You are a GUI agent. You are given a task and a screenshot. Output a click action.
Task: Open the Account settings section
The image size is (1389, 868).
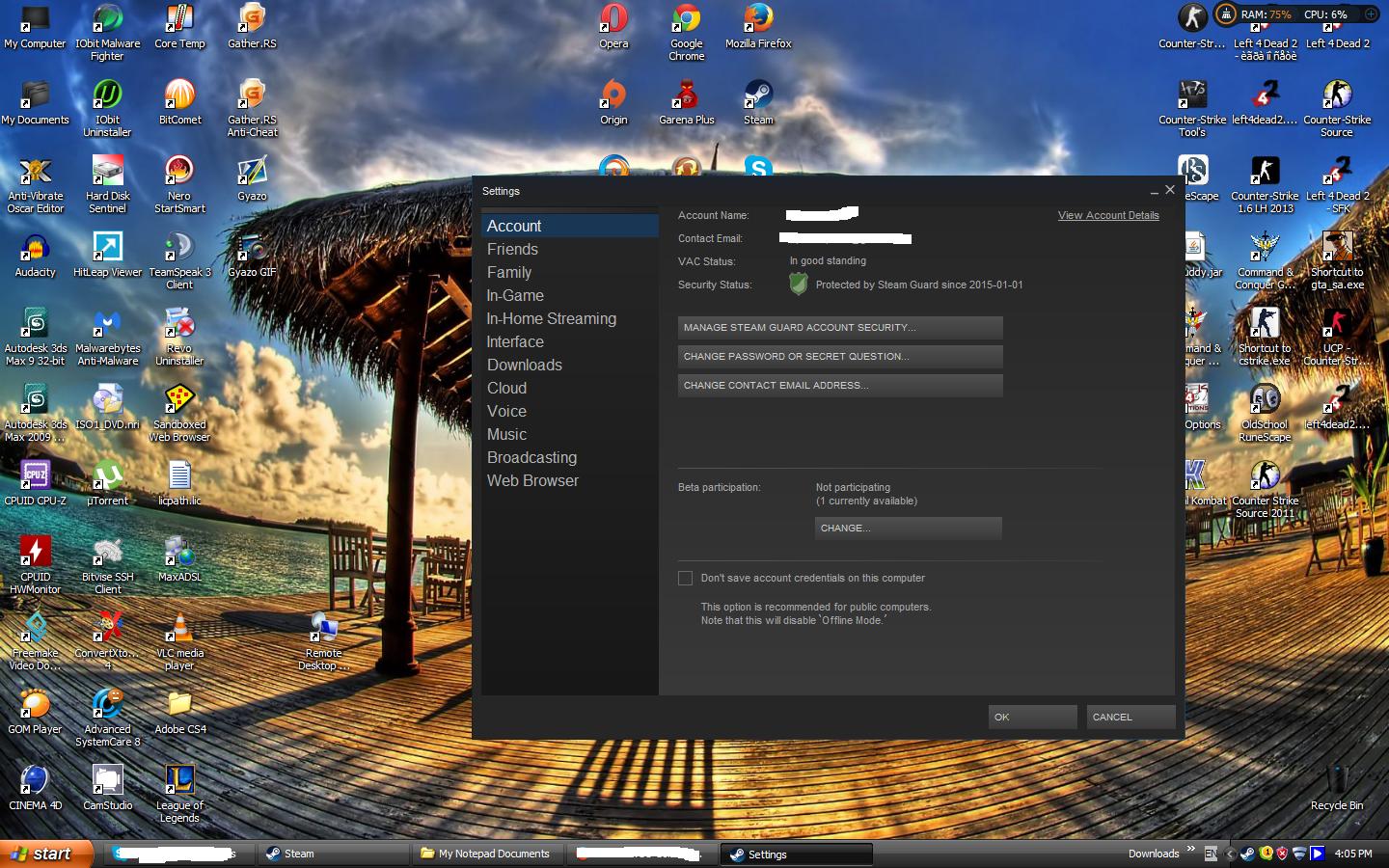570,226
